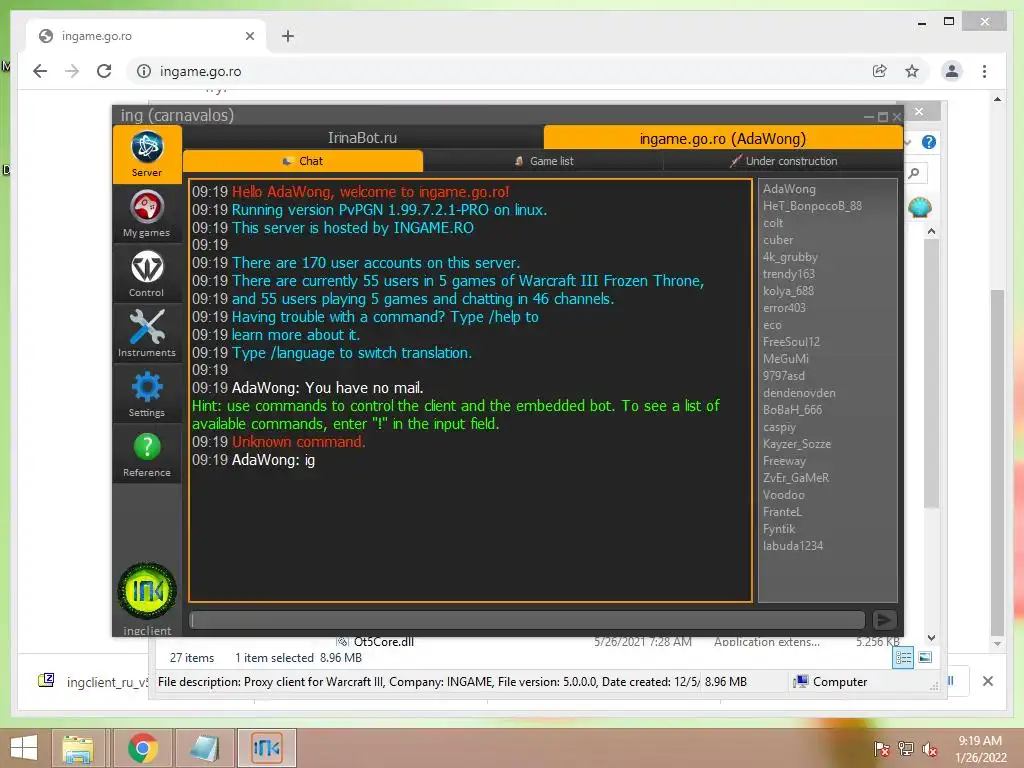1024x768 pixels.
Task: Open Chrome three-dot menu
Action: click(x=984, y=71)
